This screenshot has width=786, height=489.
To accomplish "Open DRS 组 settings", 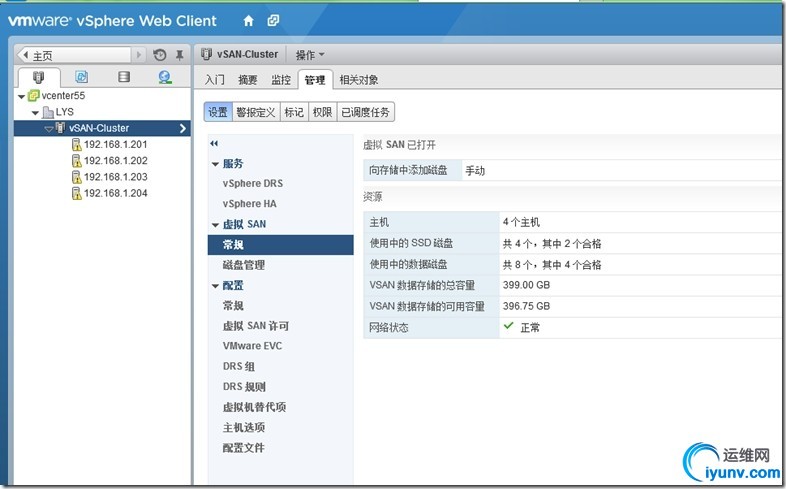I will point(239,366).
